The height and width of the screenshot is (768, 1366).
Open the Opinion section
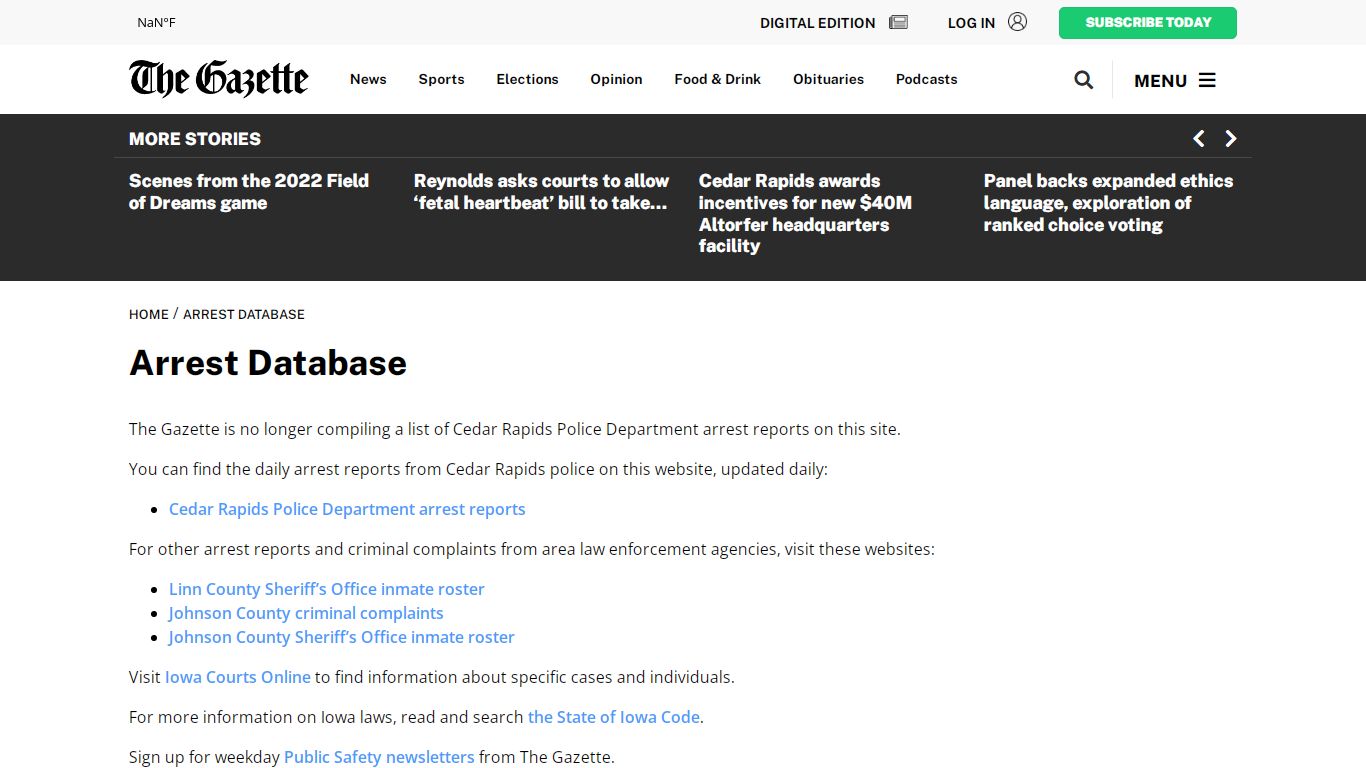point(616,79)
